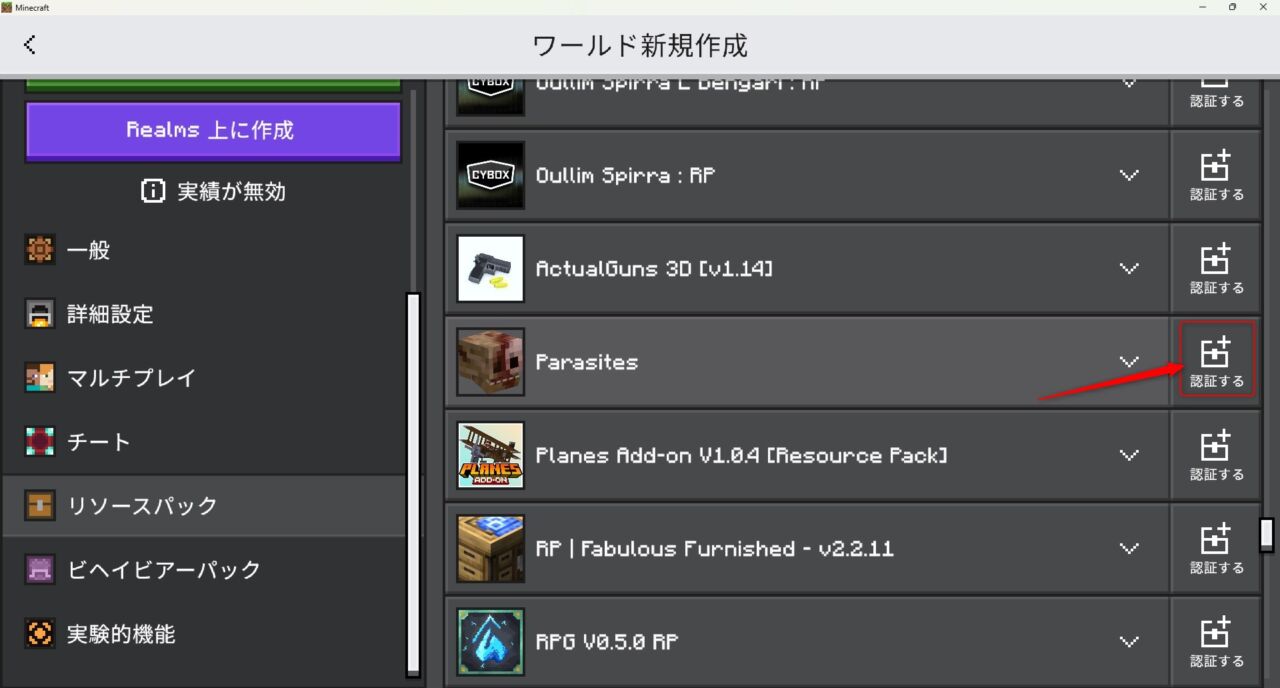The width and height of the screenshot is (1280, 688).
Task: Click the RPG V0.5.0 RP title
Action: 607,642
